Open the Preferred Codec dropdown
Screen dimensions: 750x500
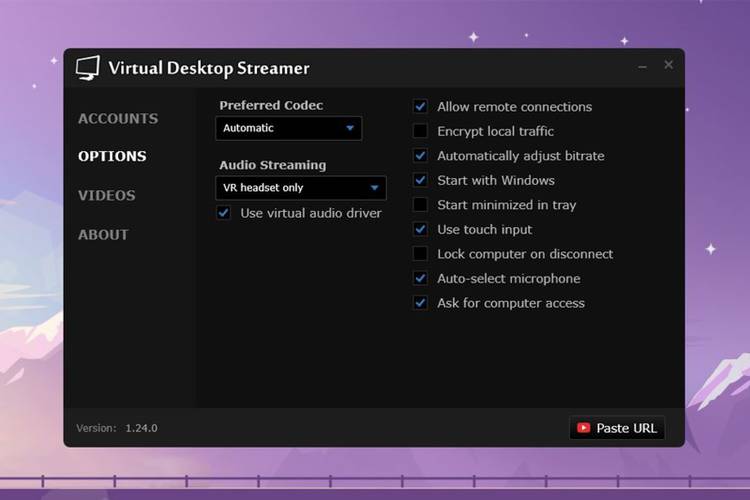pos(288,128)
